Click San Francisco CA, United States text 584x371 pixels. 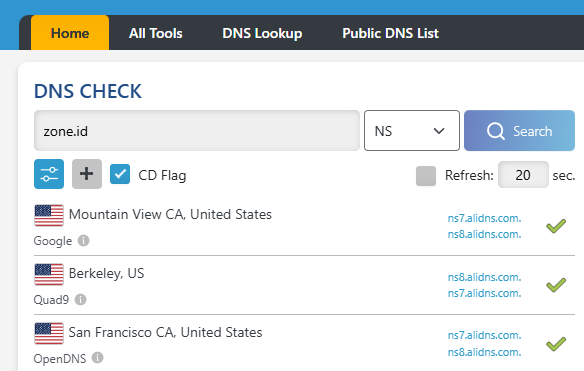(165, 332)
